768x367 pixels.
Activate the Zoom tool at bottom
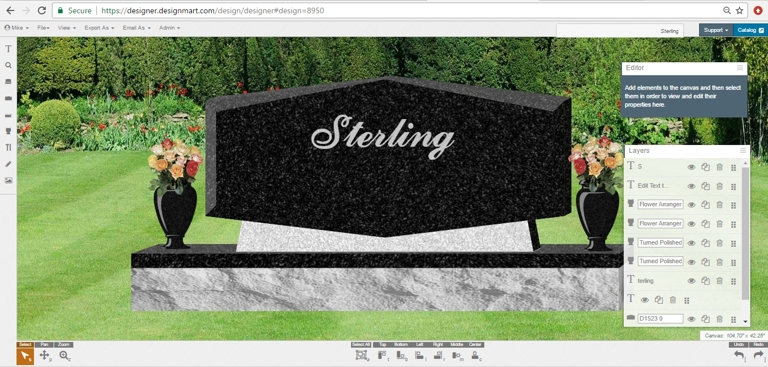64,356
